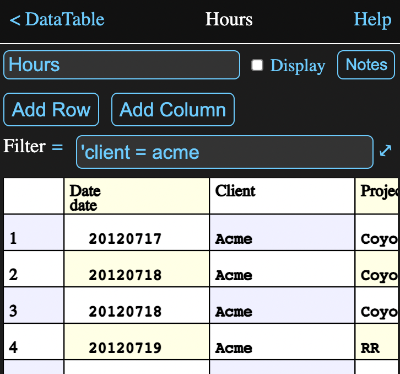
Task: Click date cell 20120718 in row 3
Action: [137, 305]
